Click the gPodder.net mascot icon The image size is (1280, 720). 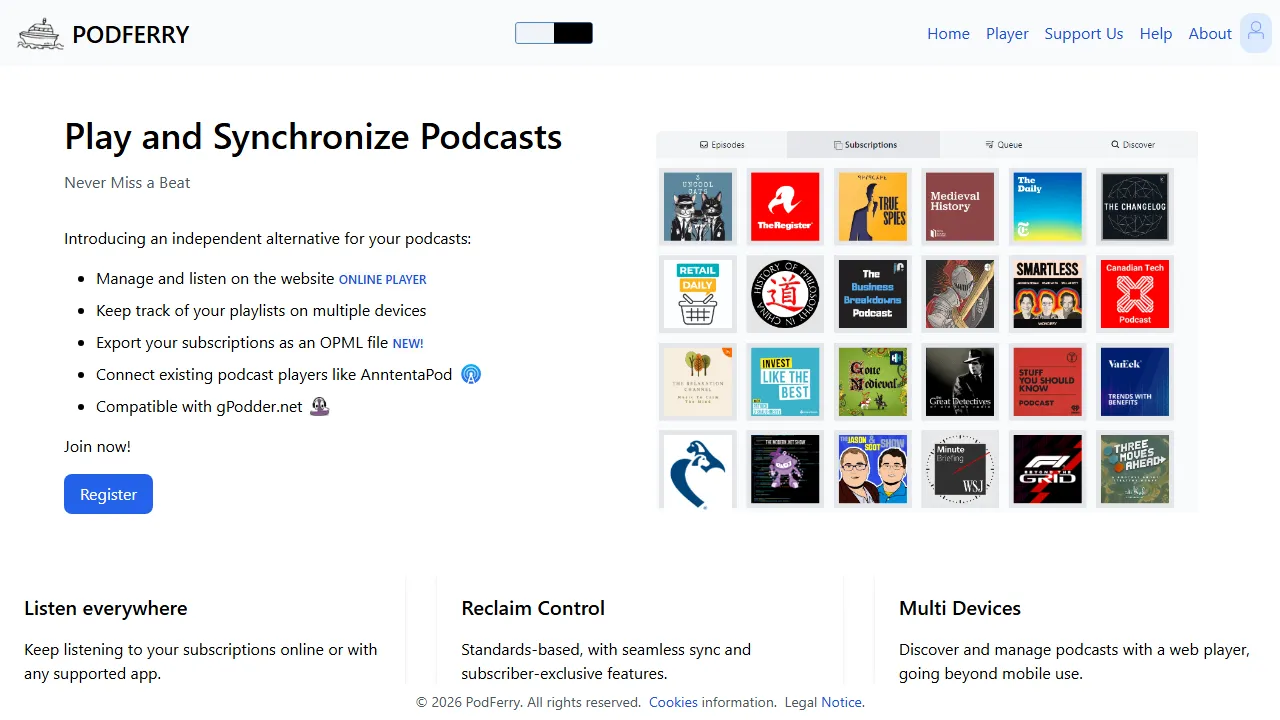tap(319, 406)
